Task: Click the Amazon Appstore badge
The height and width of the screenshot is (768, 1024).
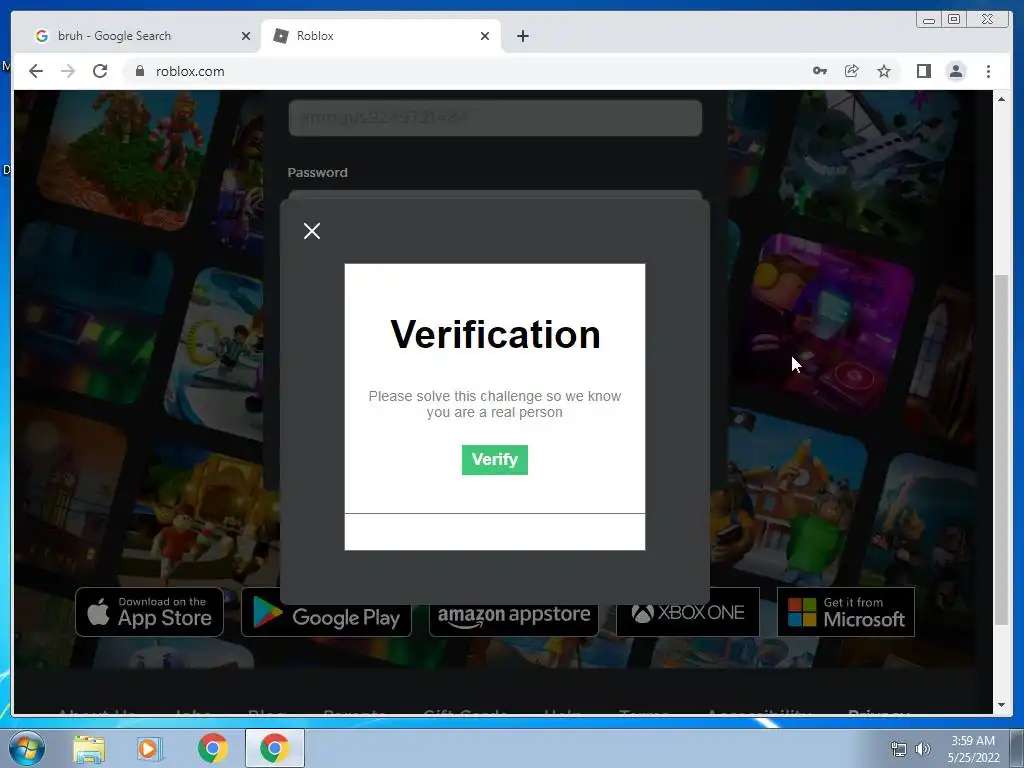Action: tap(513, 618)
